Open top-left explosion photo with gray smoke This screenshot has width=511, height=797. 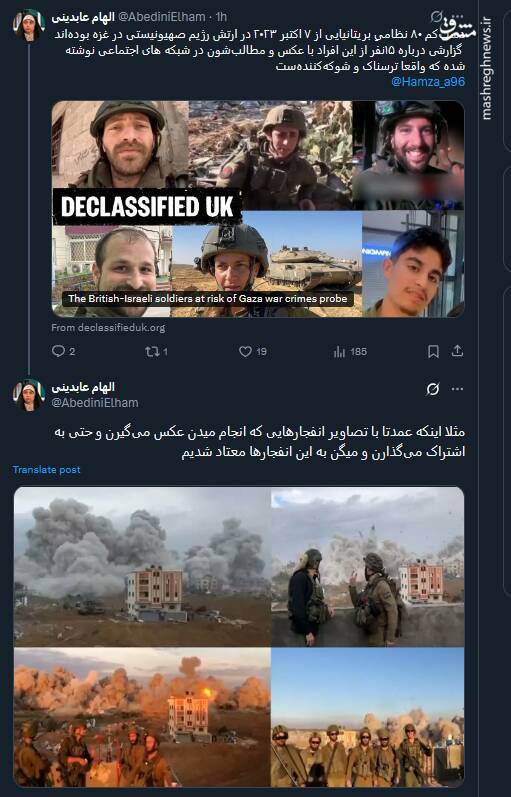click(142, 567)
